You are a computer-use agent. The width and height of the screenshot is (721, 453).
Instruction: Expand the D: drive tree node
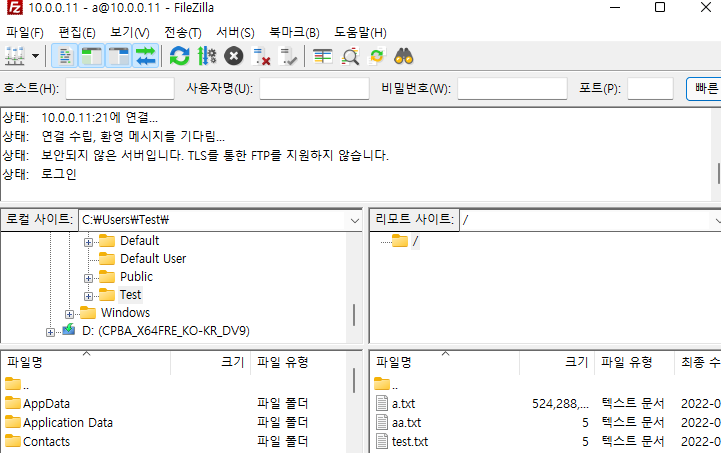pyautogui.click(x=50, y=332)
